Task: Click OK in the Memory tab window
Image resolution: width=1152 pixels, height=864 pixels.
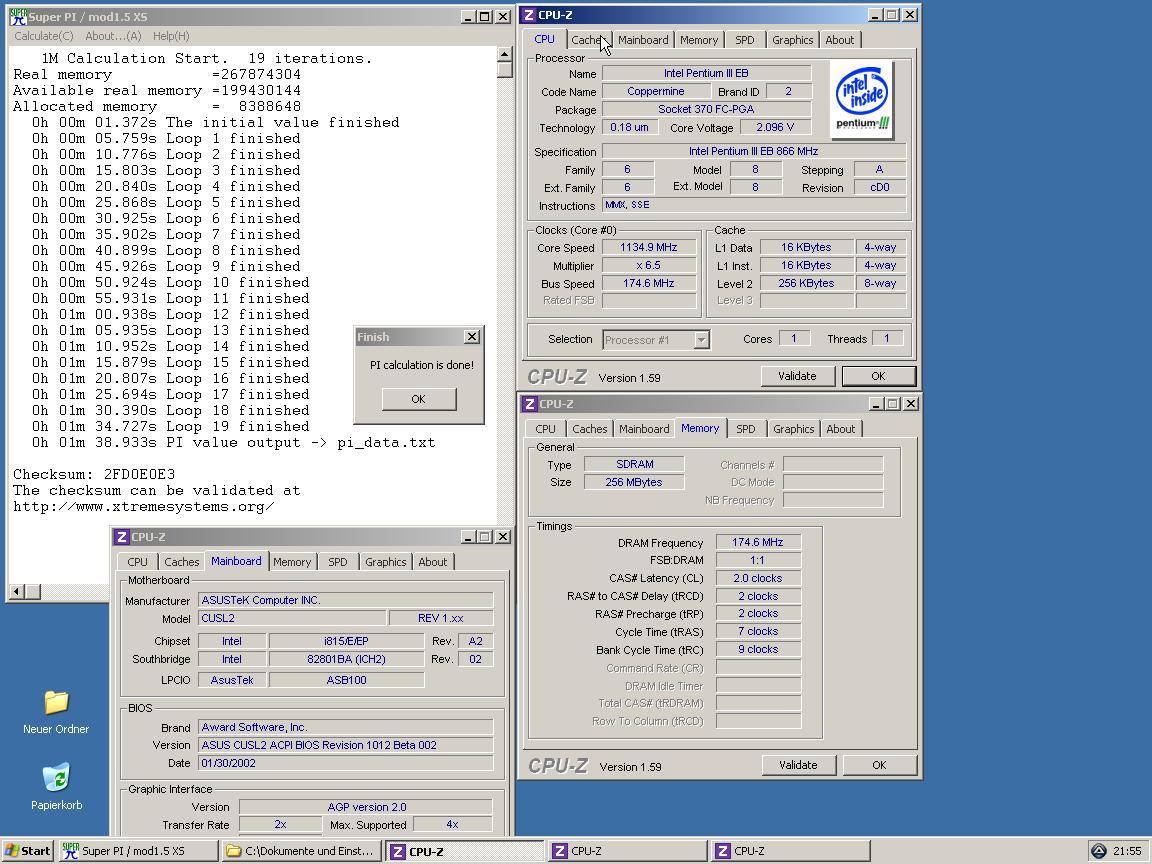Action: [x=879, y=765]
